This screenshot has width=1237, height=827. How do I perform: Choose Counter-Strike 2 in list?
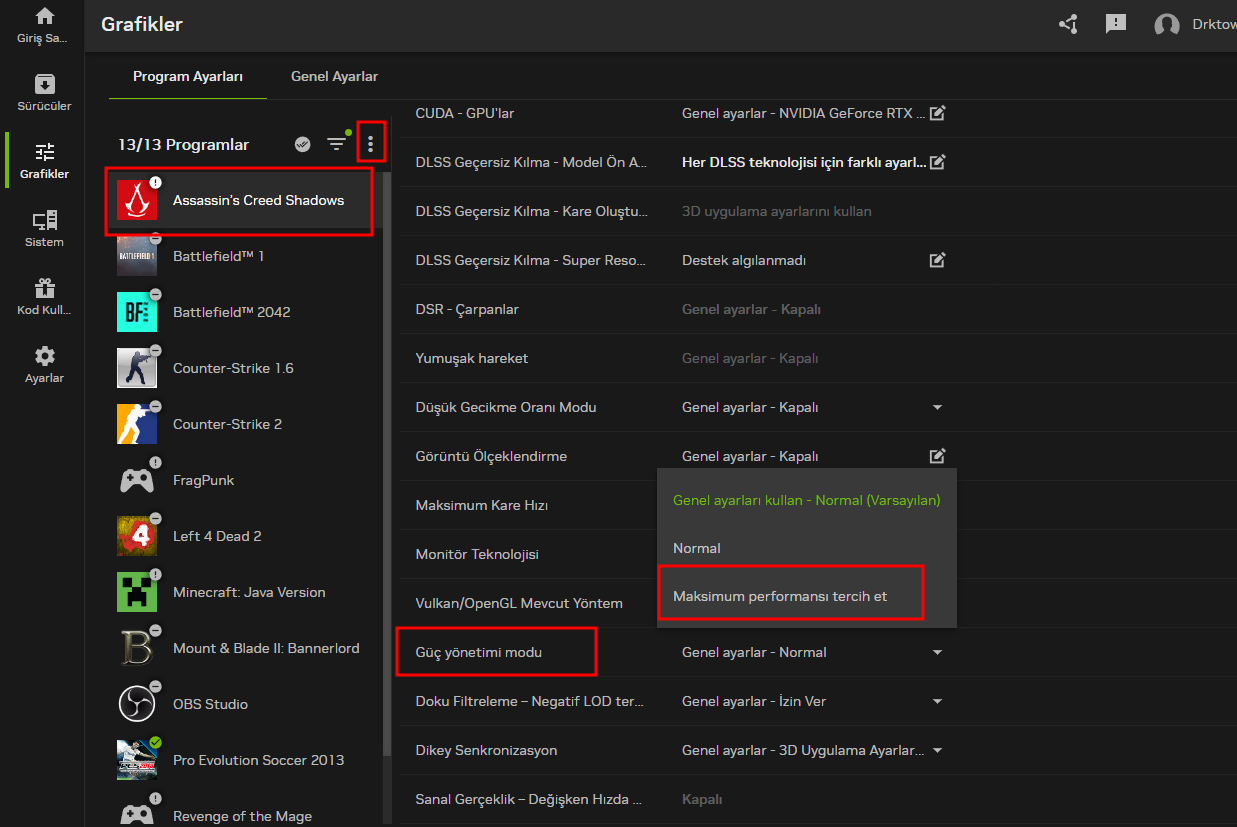(245, 424)
